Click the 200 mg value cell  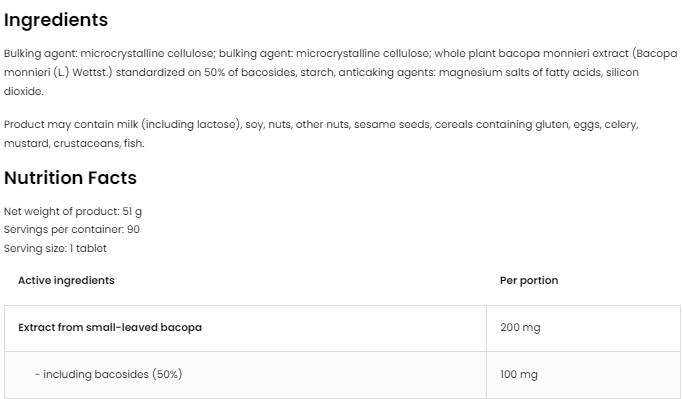583,328
